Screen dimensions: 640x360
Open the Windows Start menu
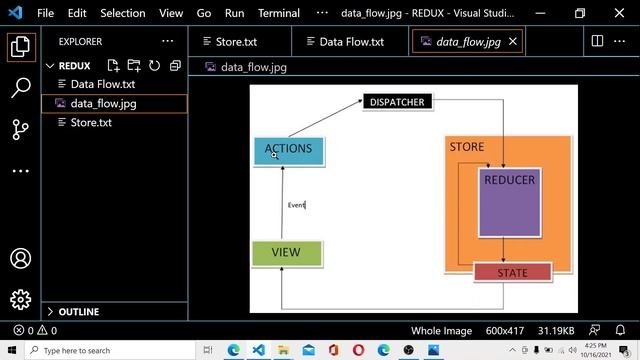point(12,350)
